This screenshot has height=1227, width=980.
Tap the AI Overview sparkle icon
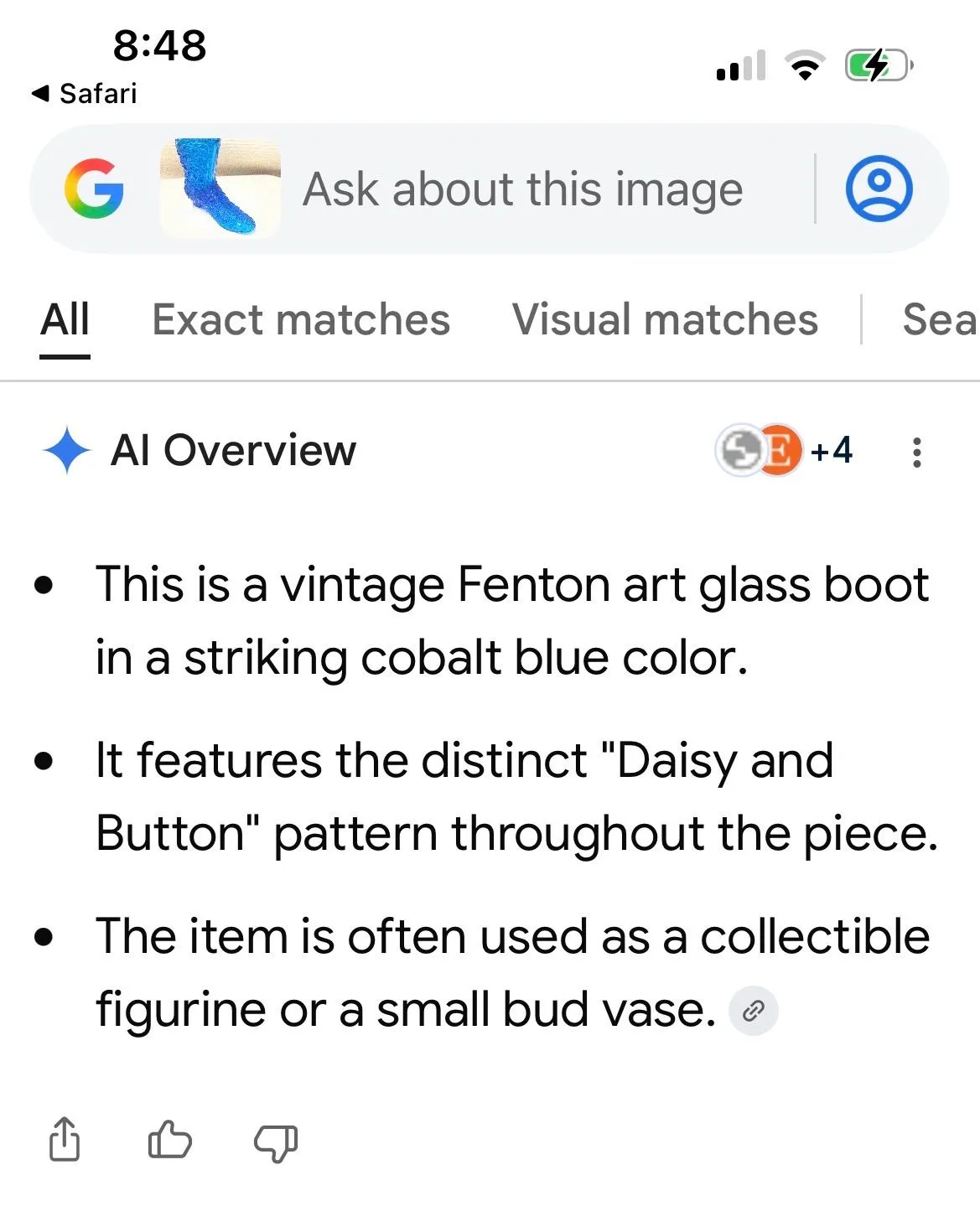coord(66,450)
